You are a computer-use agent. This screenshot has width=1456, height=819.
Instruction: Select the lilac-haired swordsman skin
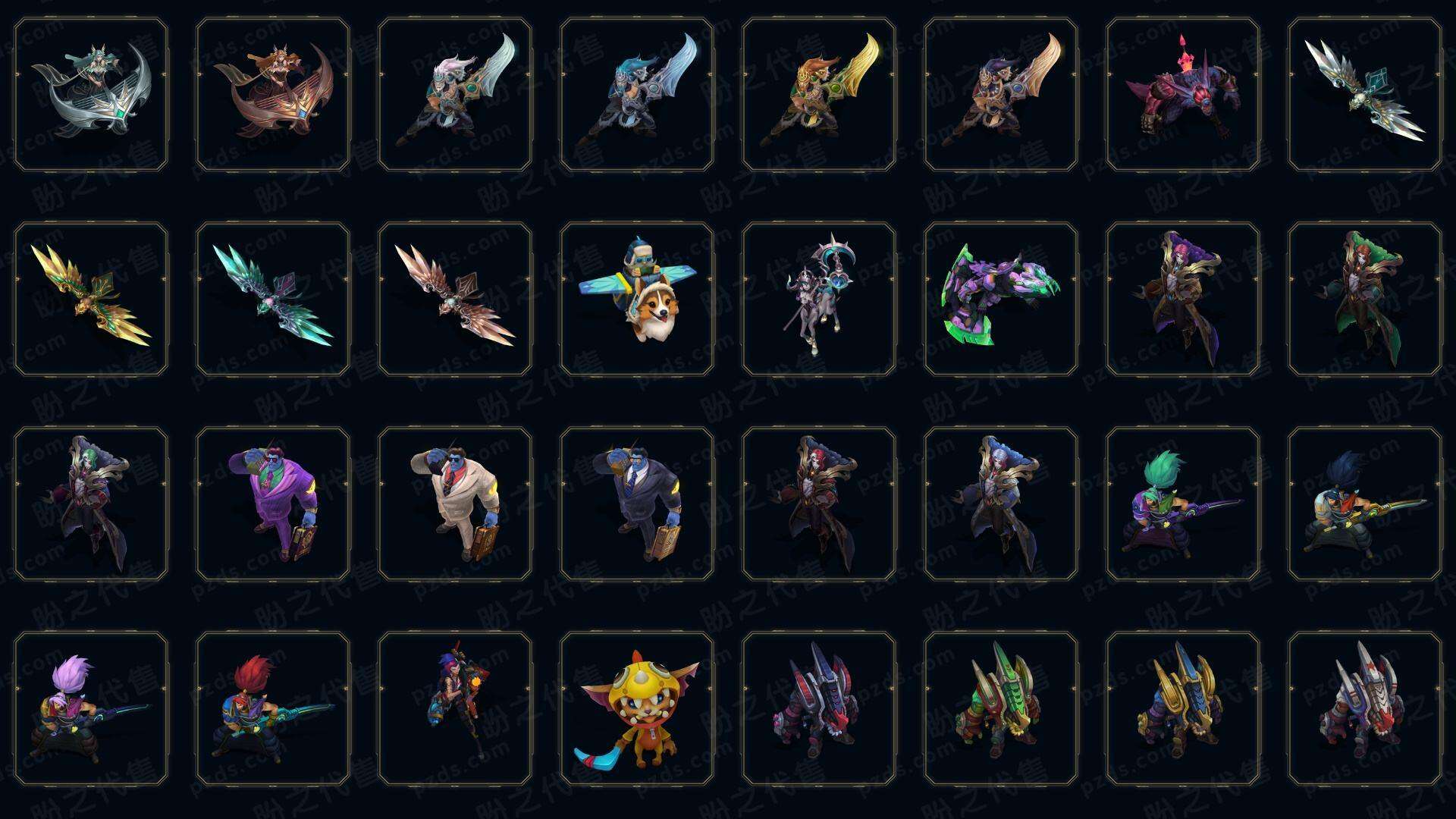click(x=91, y=709)
